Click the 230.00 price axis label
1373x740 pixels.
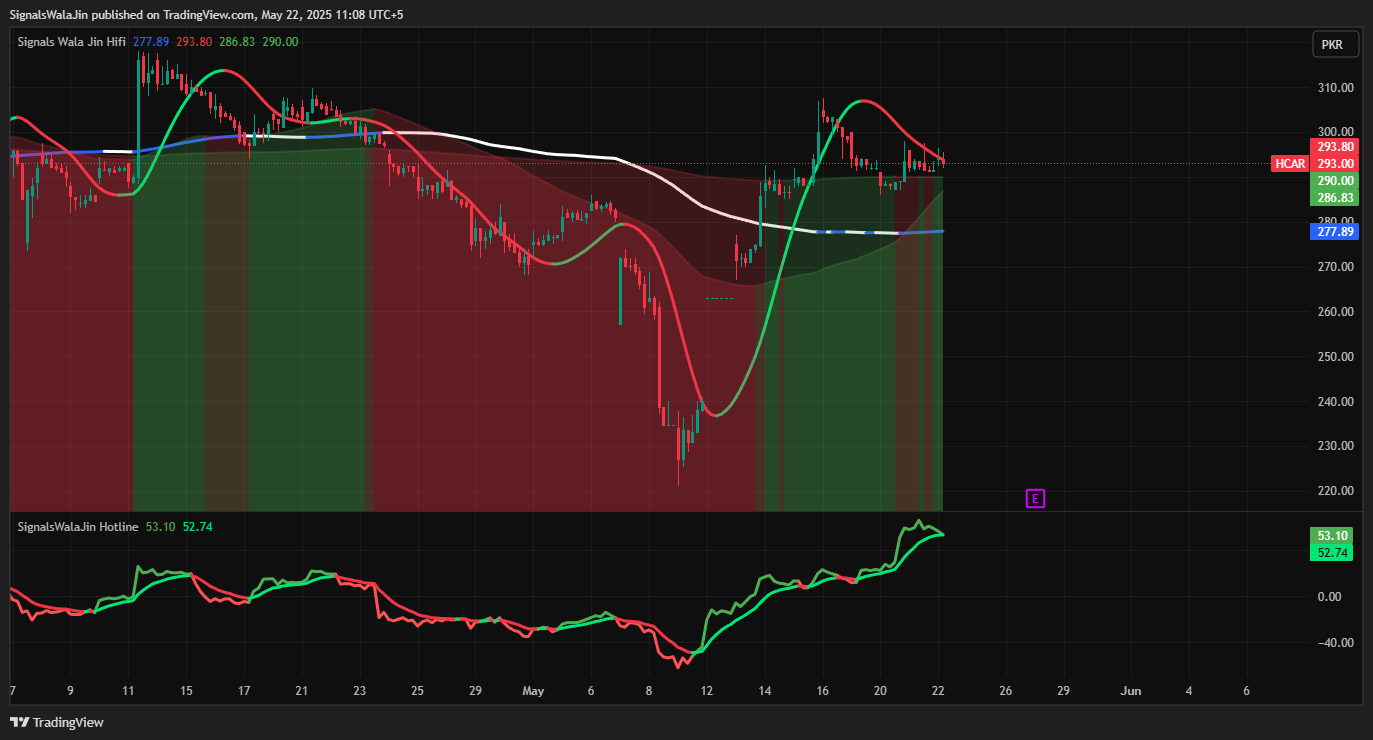tap(1337, 446)
